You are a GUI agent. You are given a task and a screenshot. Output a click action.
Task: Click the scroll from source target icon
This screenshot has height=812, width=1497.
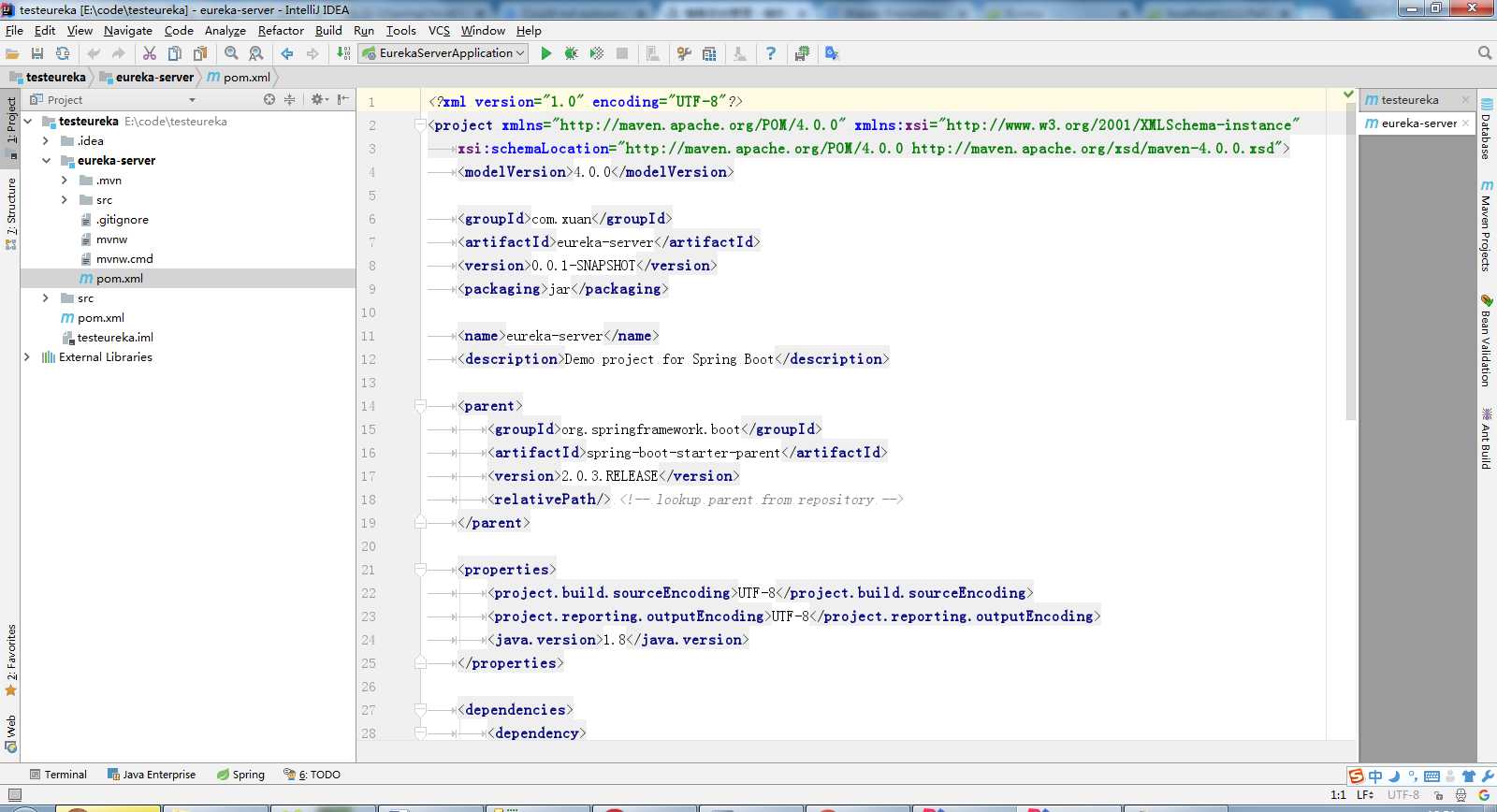click(269, 99)
